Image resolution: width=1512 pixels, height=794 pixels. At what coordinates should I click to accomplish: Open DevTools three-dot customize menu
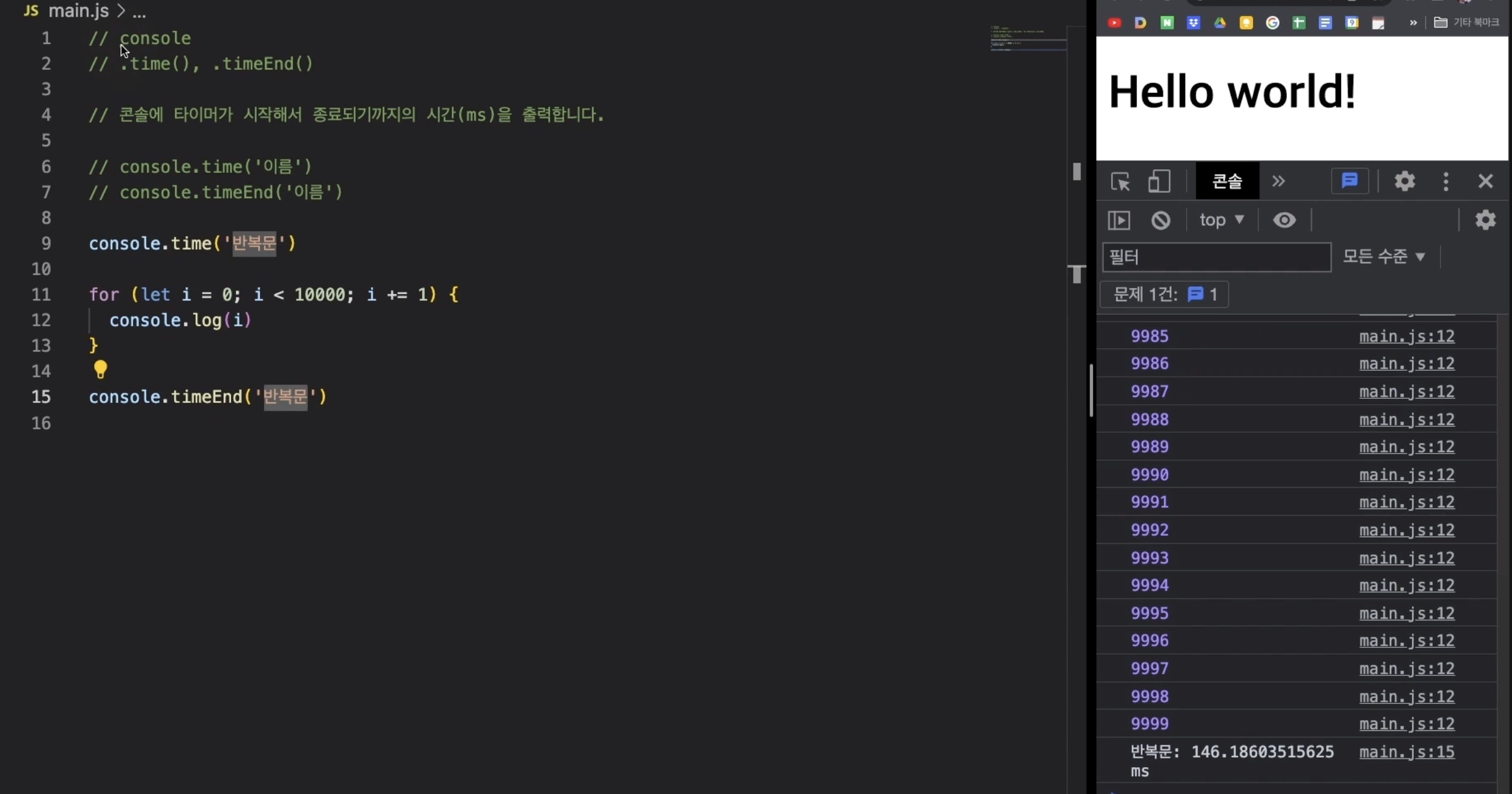coord(1446,181)
